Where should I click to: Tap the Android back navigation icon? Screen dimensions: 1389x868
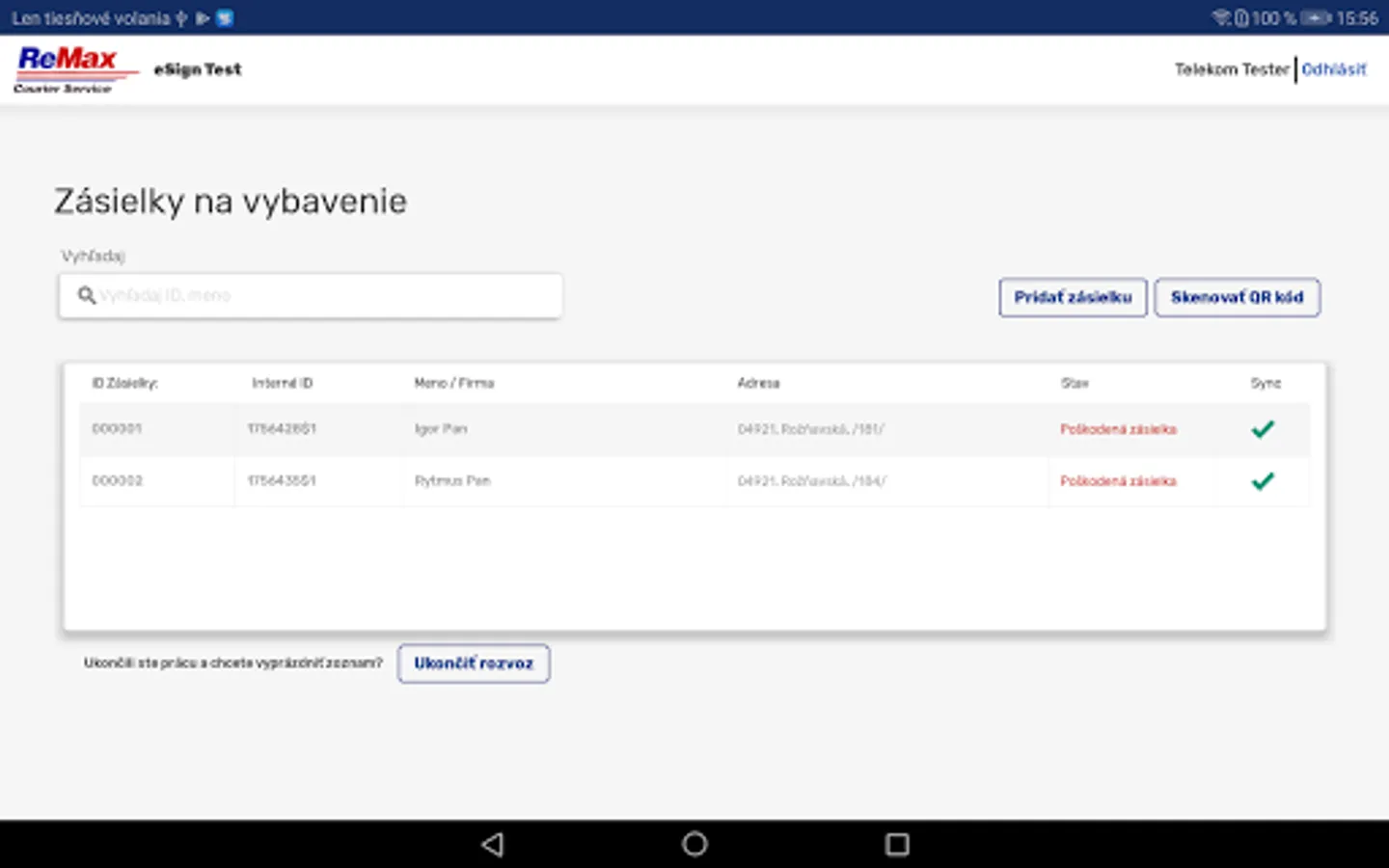[493, 845]
